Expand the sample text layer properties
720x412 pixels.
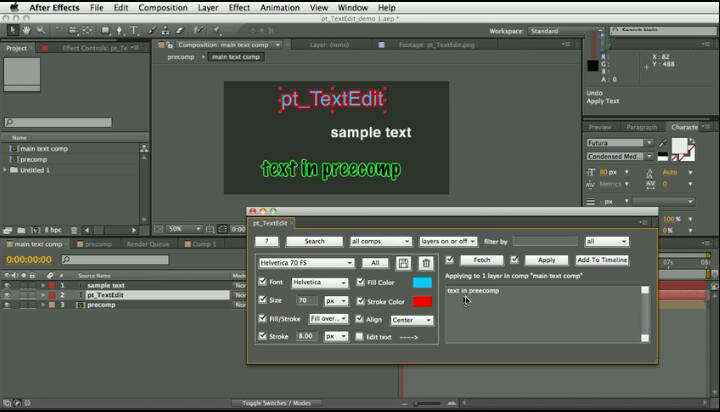[x=43, y=285]
